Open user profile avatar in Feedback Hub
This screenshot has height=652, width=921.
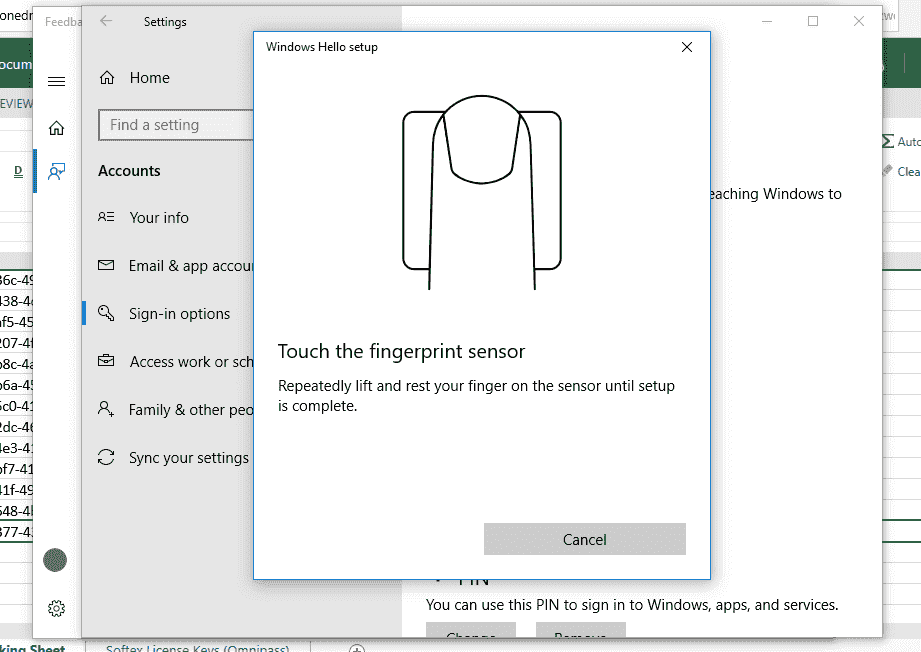pyautogui.click(x=55, y=560)
